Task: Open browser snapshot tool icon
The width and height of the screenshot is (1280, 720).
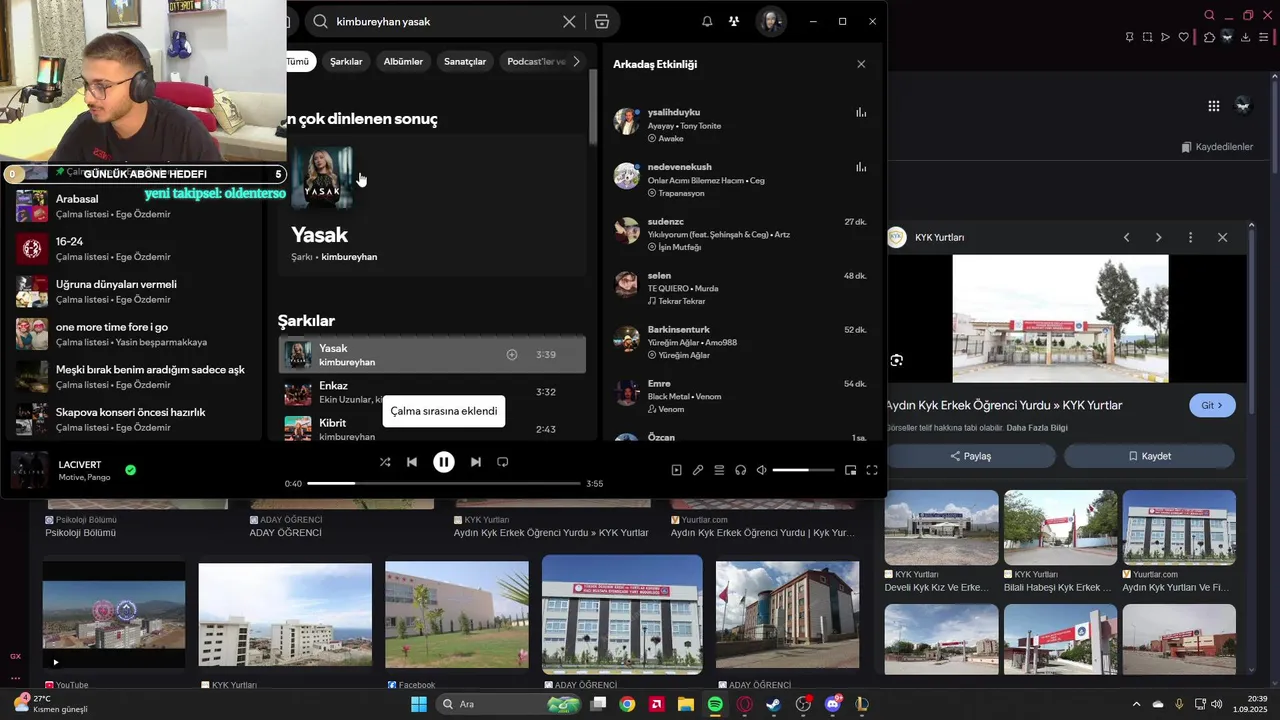Action: pos(1147,37)
